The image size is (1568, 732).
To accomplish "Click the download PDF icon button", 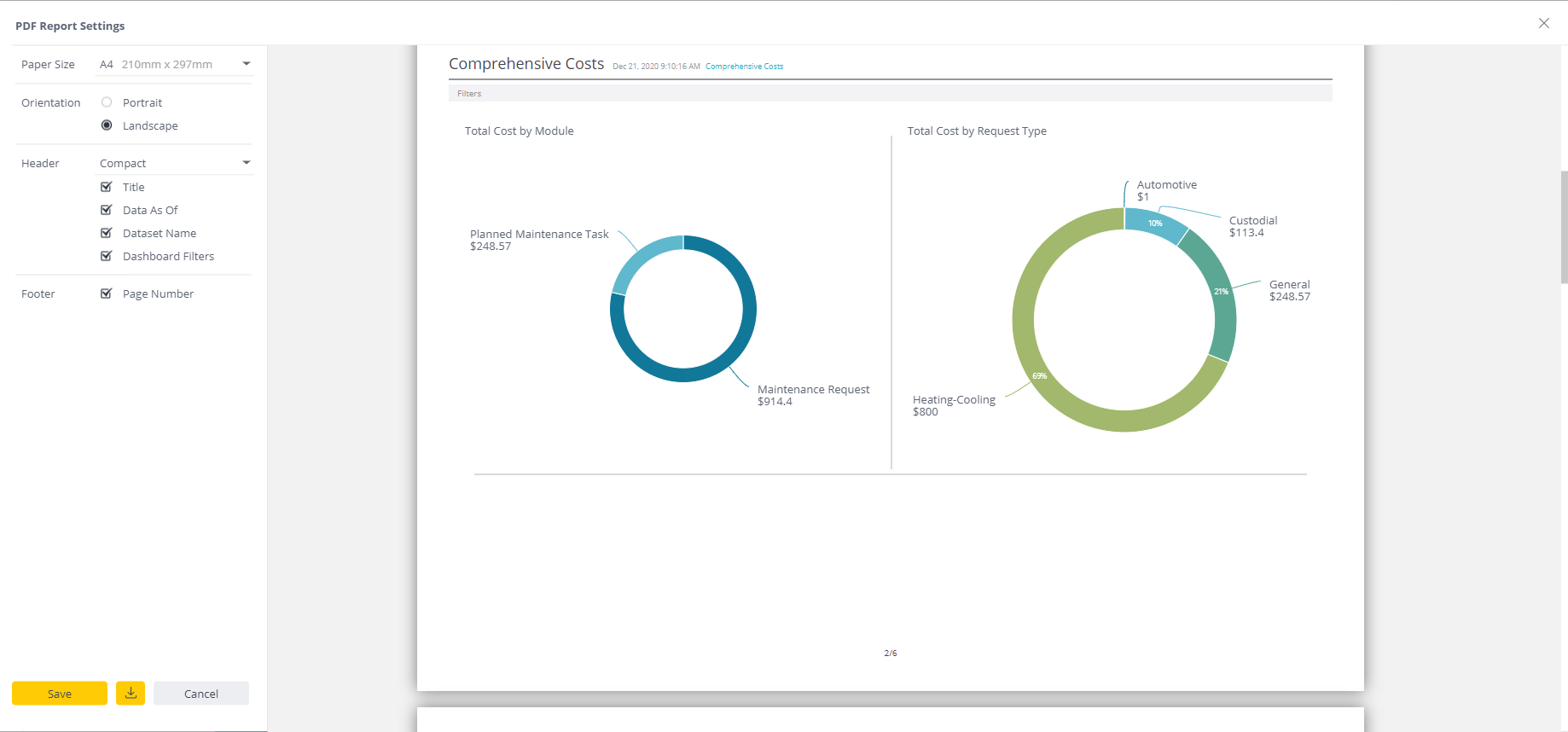I will (131, 693).
